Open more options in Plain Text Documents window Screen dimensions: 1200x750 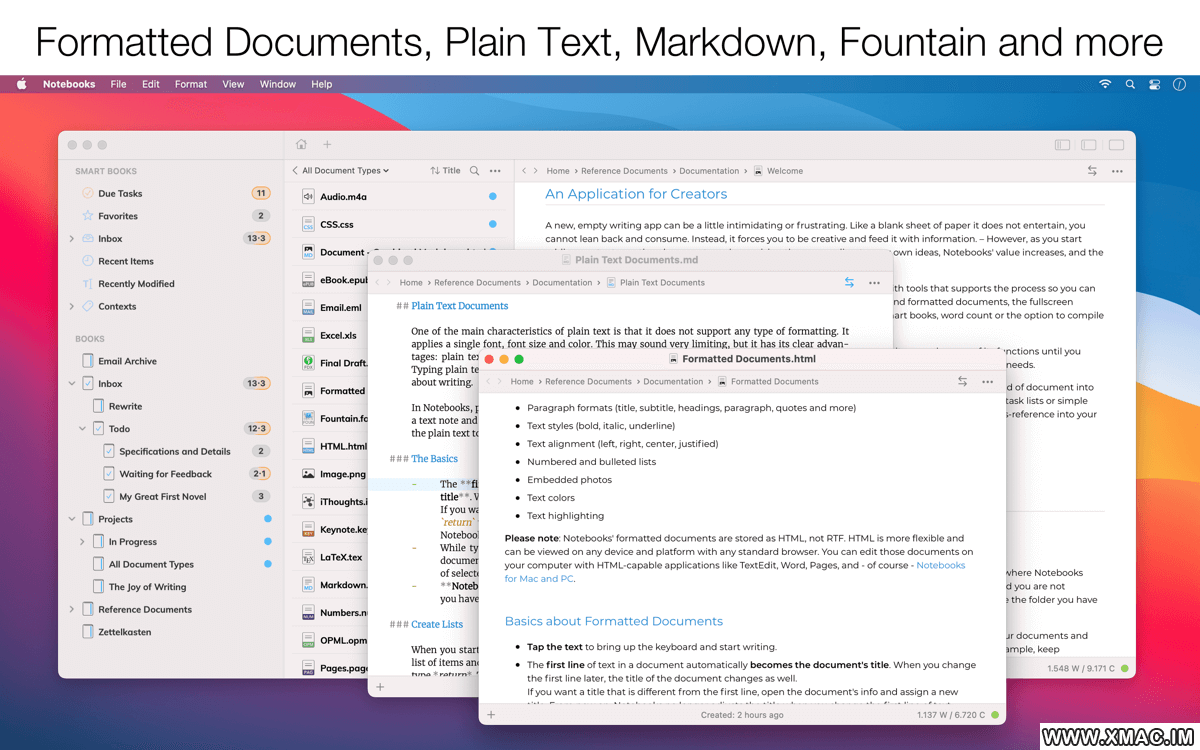point(875,283)
